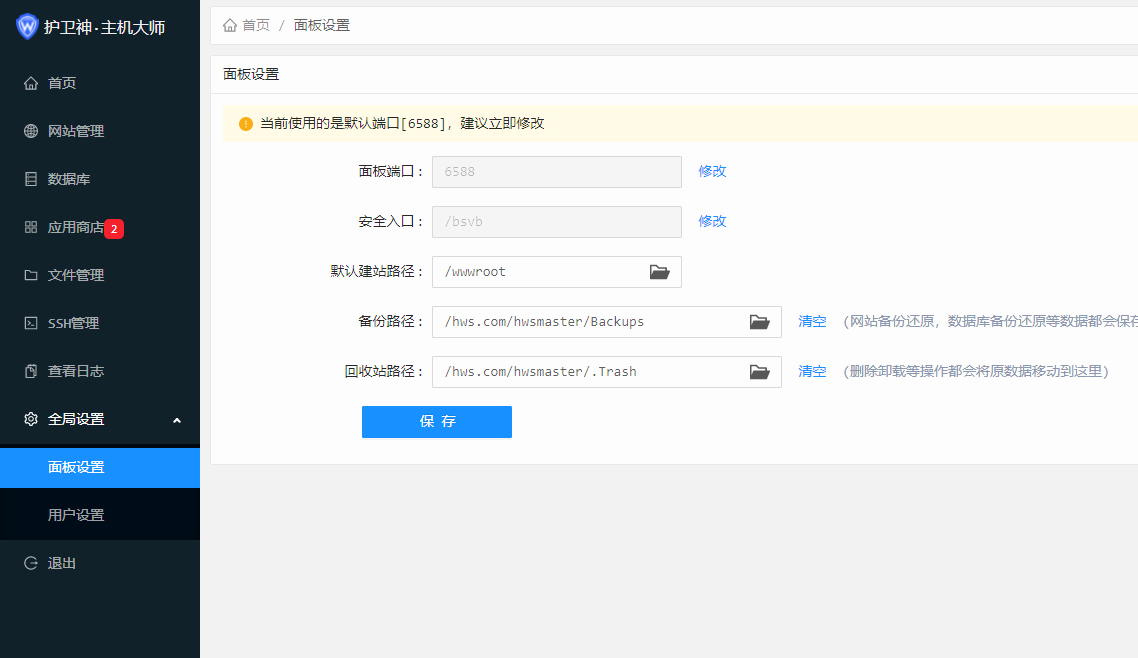The height and width of the screenshot is (658, 1138).
Task: Open folder browser for 回收站路径
Action: [x=759, y=372]
